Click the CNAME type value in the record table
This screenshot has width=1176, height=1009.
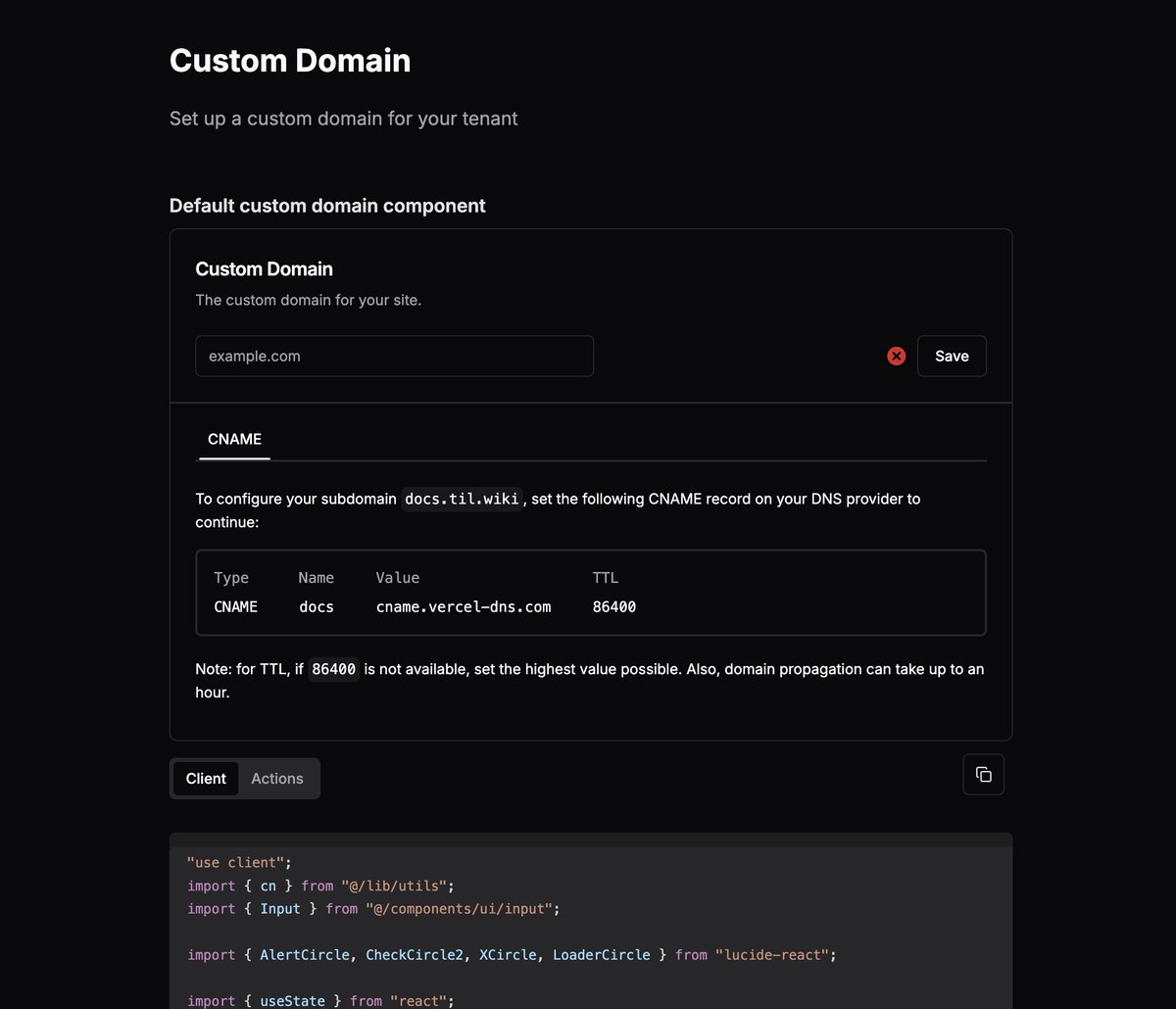[236, 607]
